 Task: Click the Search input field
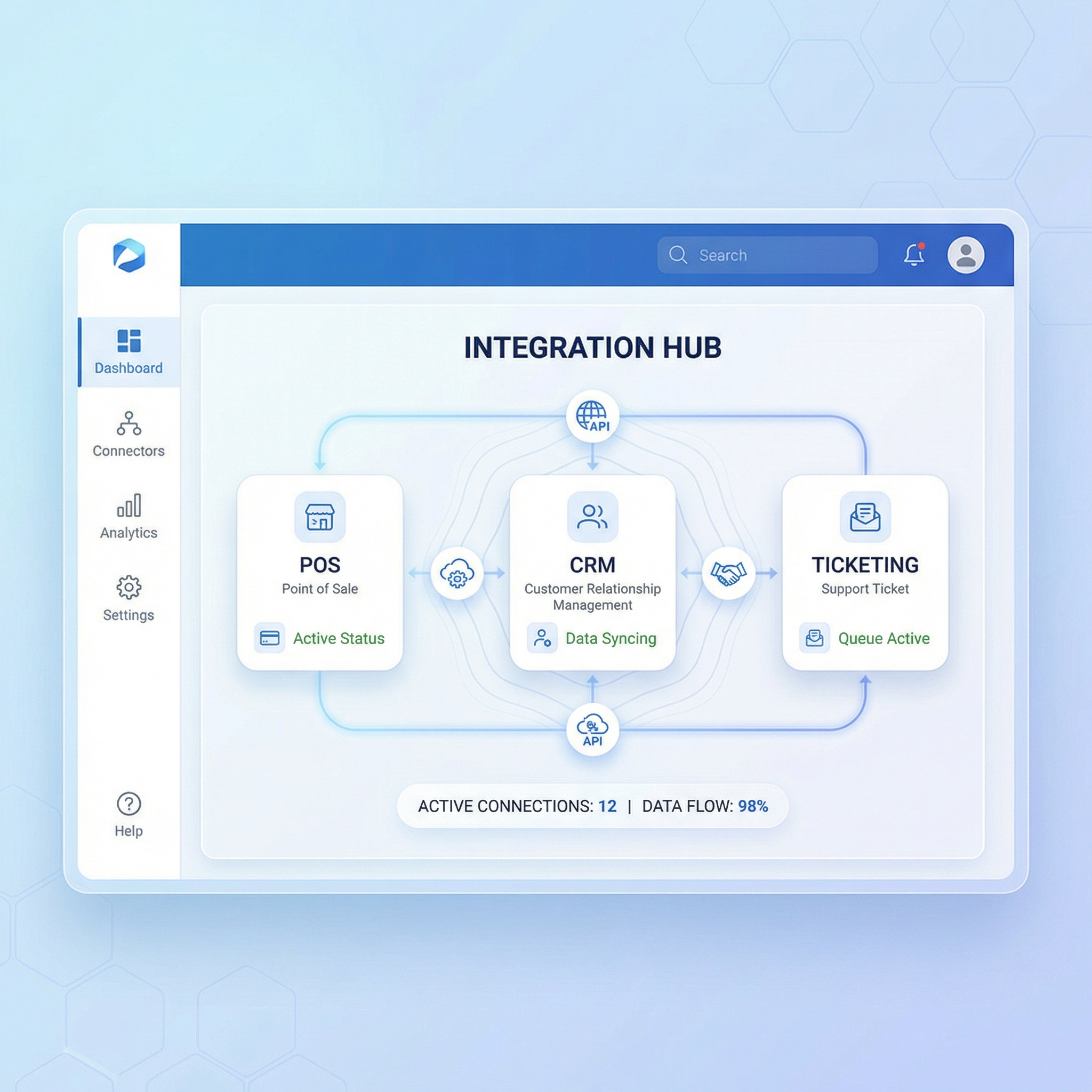tap(767, 255)
